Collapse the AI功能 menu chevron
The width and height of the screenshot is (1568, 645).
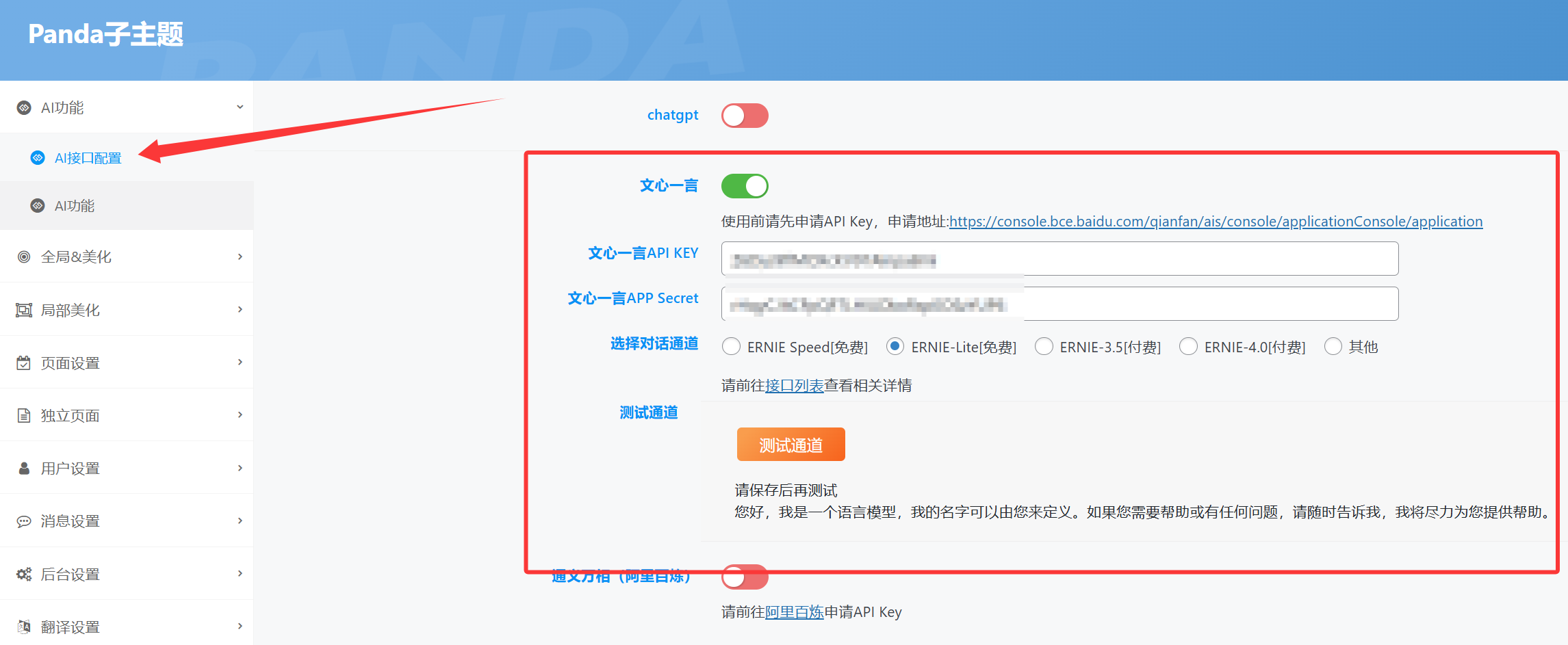coord(240,107)
